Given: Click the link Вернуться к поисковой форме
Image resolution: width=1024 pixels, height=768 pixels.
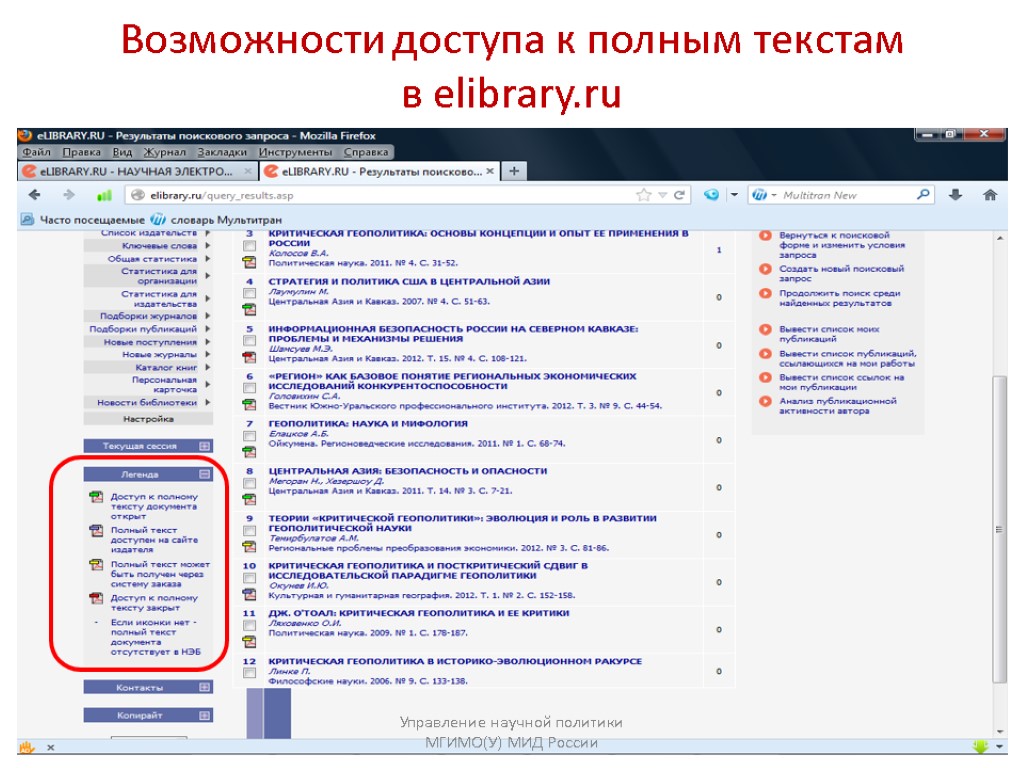Looking at the screenshot, I should [842, 245].
